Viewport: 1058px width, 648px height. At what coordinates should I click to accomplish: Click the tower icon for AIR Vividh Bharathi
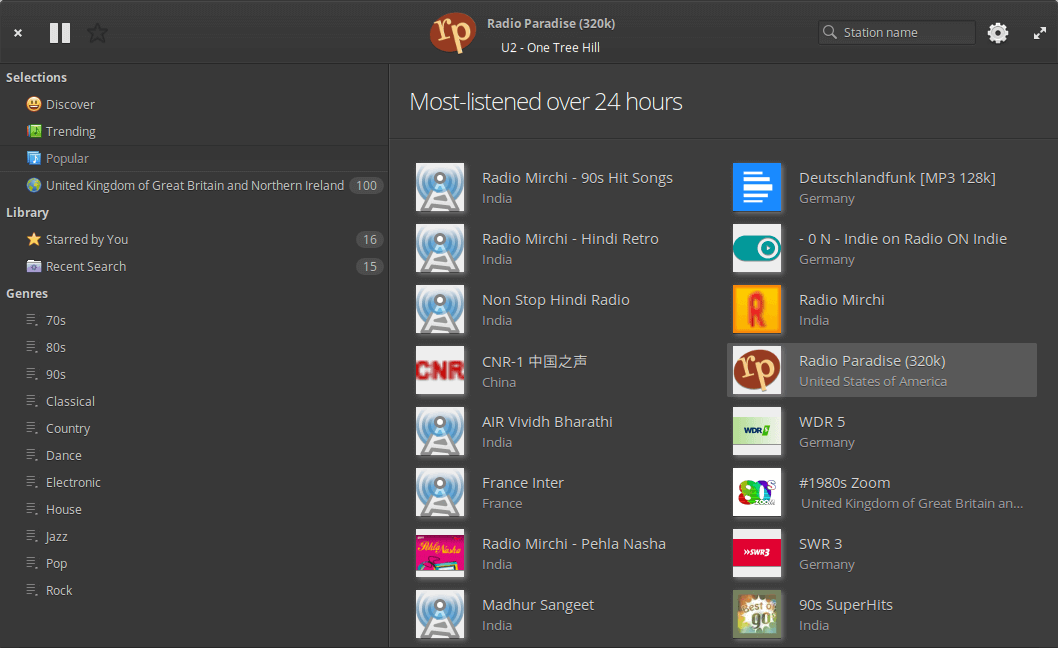(440, 431)
